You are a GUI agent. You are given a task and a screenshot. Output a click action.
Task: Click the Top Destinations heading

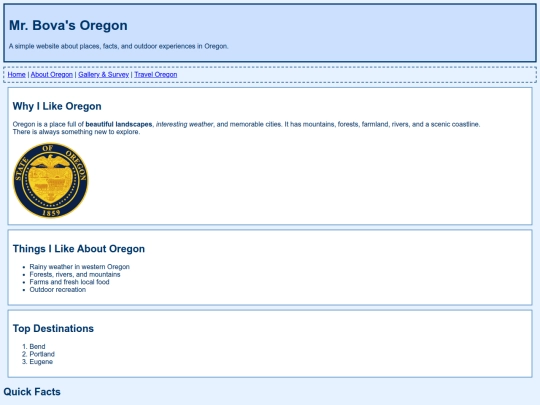[x=53, y=329]
